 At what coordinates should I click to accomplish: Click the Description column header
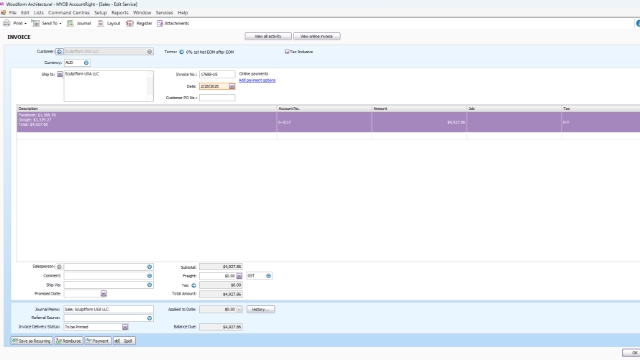[x=147, y=109]
